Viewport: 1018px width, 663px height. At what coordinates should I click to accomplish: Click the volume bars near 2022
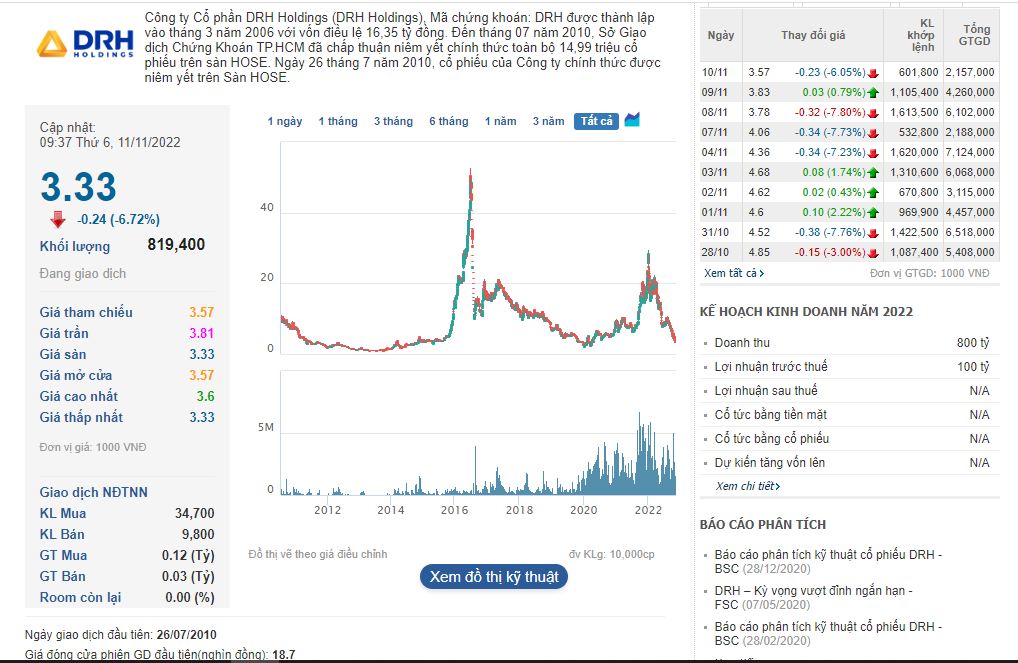coord(647,458)
